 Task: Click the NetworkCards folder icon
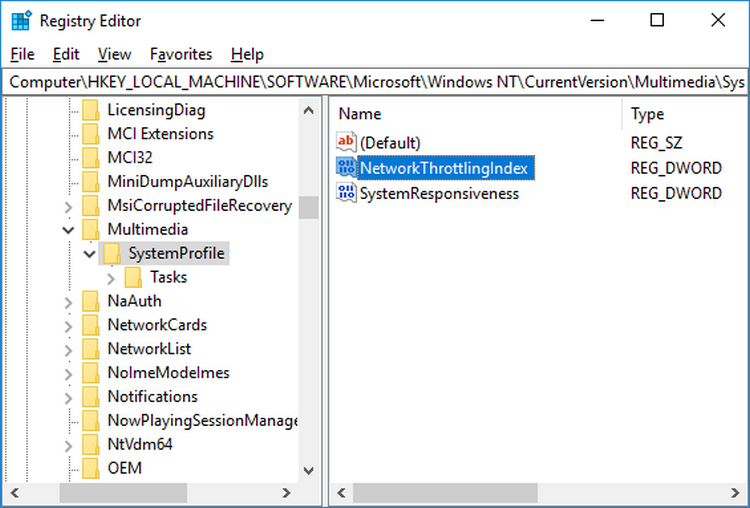click(91, 325)
